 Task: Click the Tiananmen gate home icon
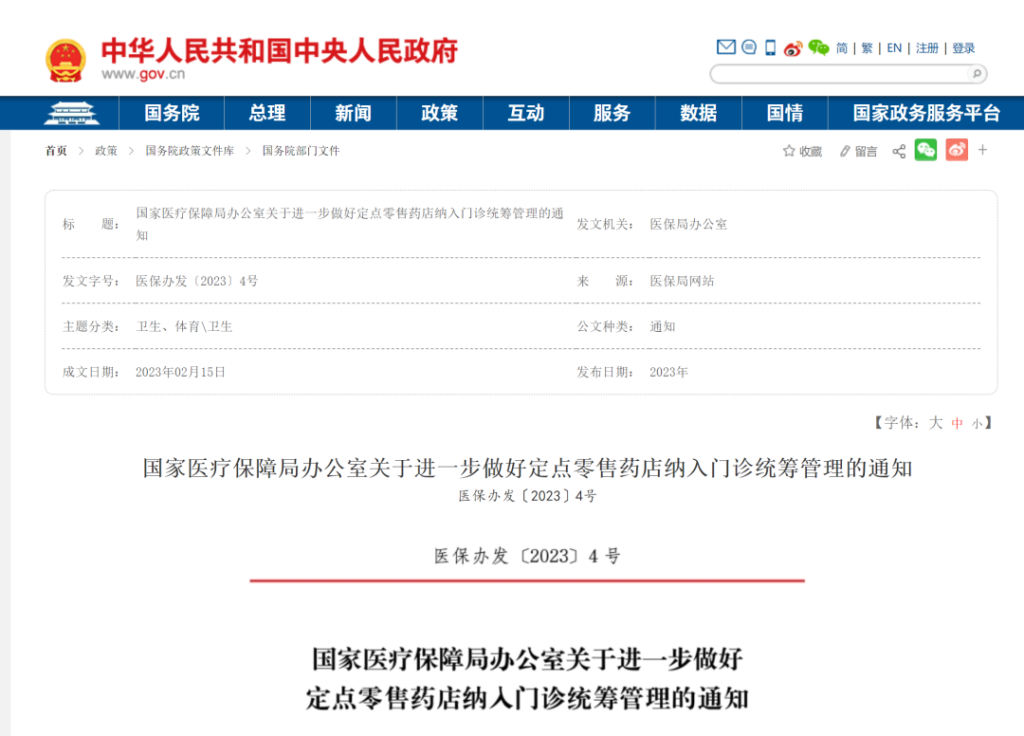[x=71, y=113]
